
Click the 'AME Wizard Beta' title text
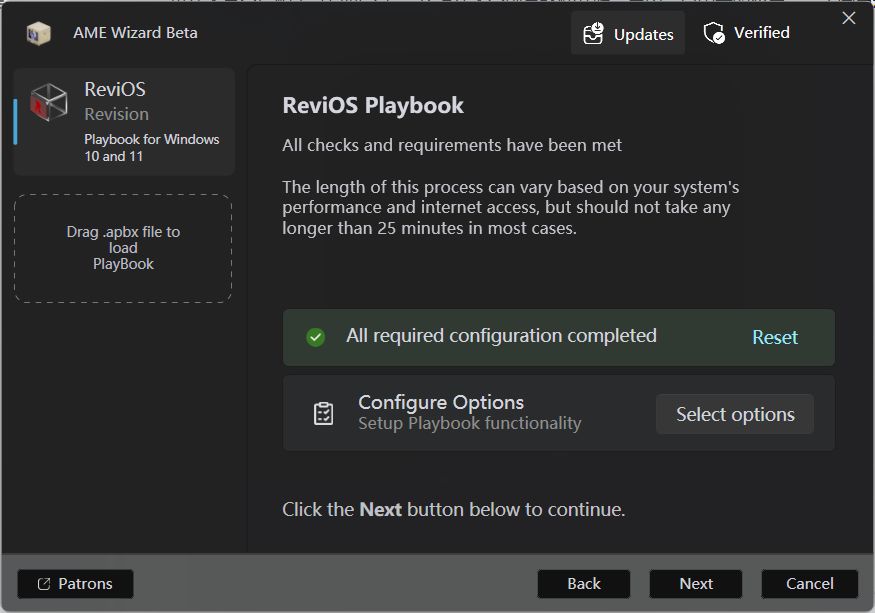point(135,33)
